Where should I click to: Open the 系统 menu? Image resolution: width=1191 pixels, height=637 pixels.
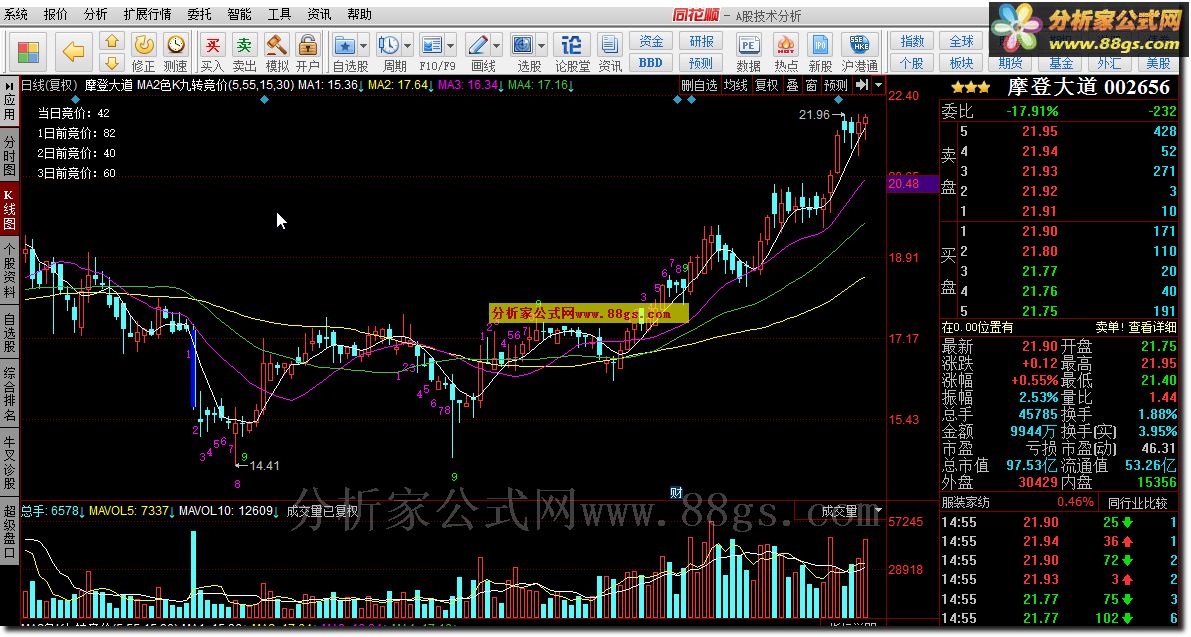point(16,14)
